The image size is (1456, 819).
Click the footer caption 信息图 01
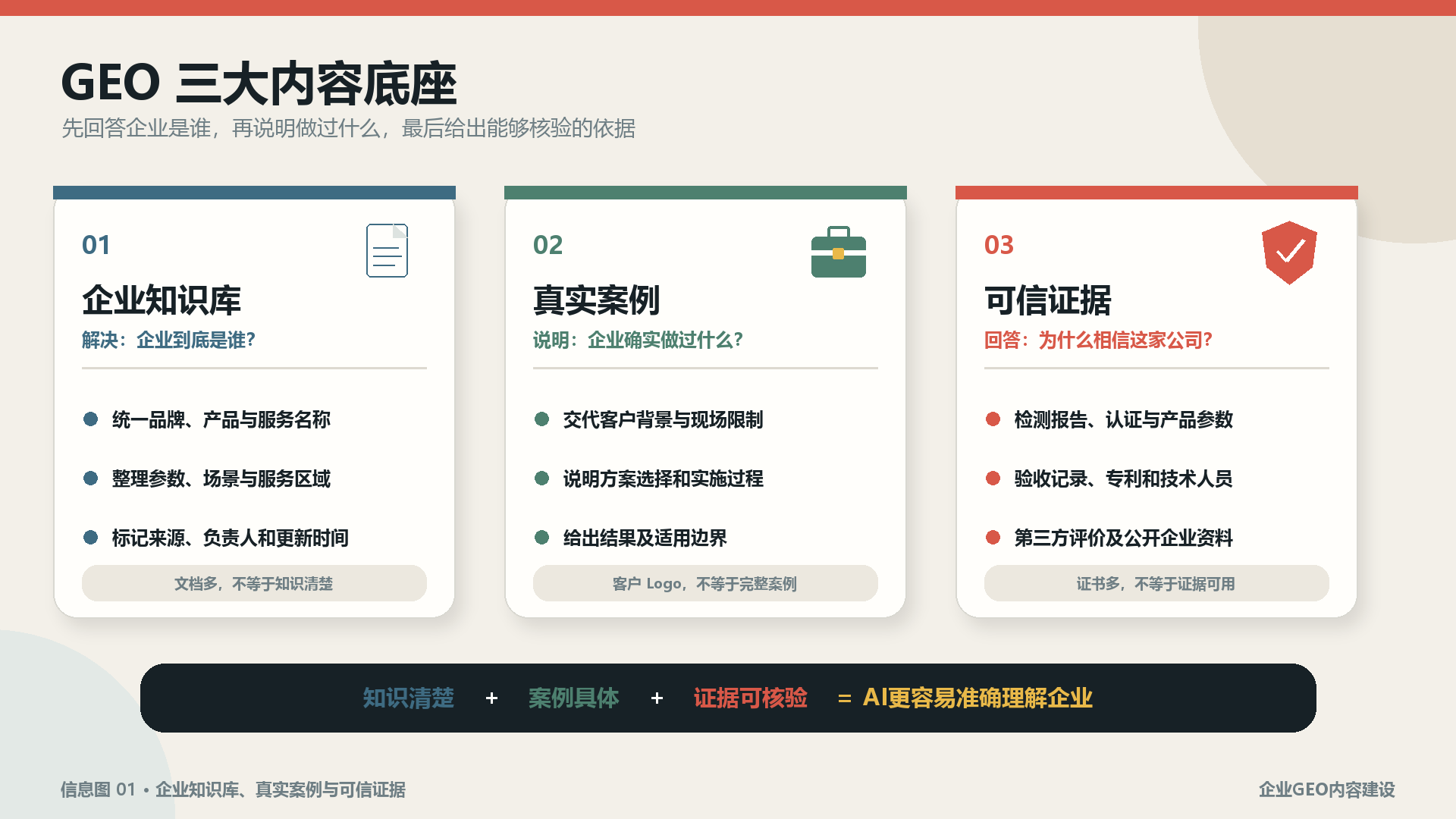click(x=98, y=789)
